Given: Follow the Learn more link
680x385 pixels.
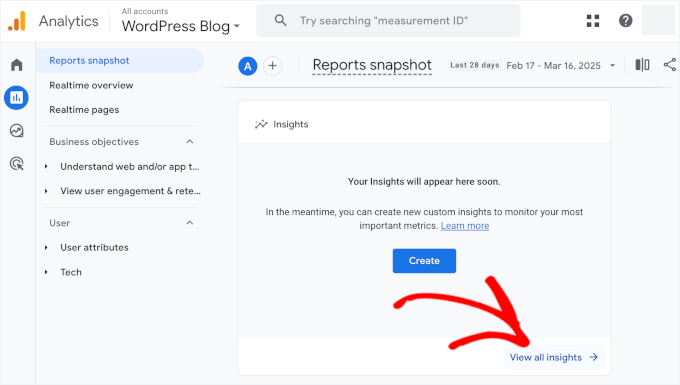Looking at the screenshot, I should click(x=465, y=226).
